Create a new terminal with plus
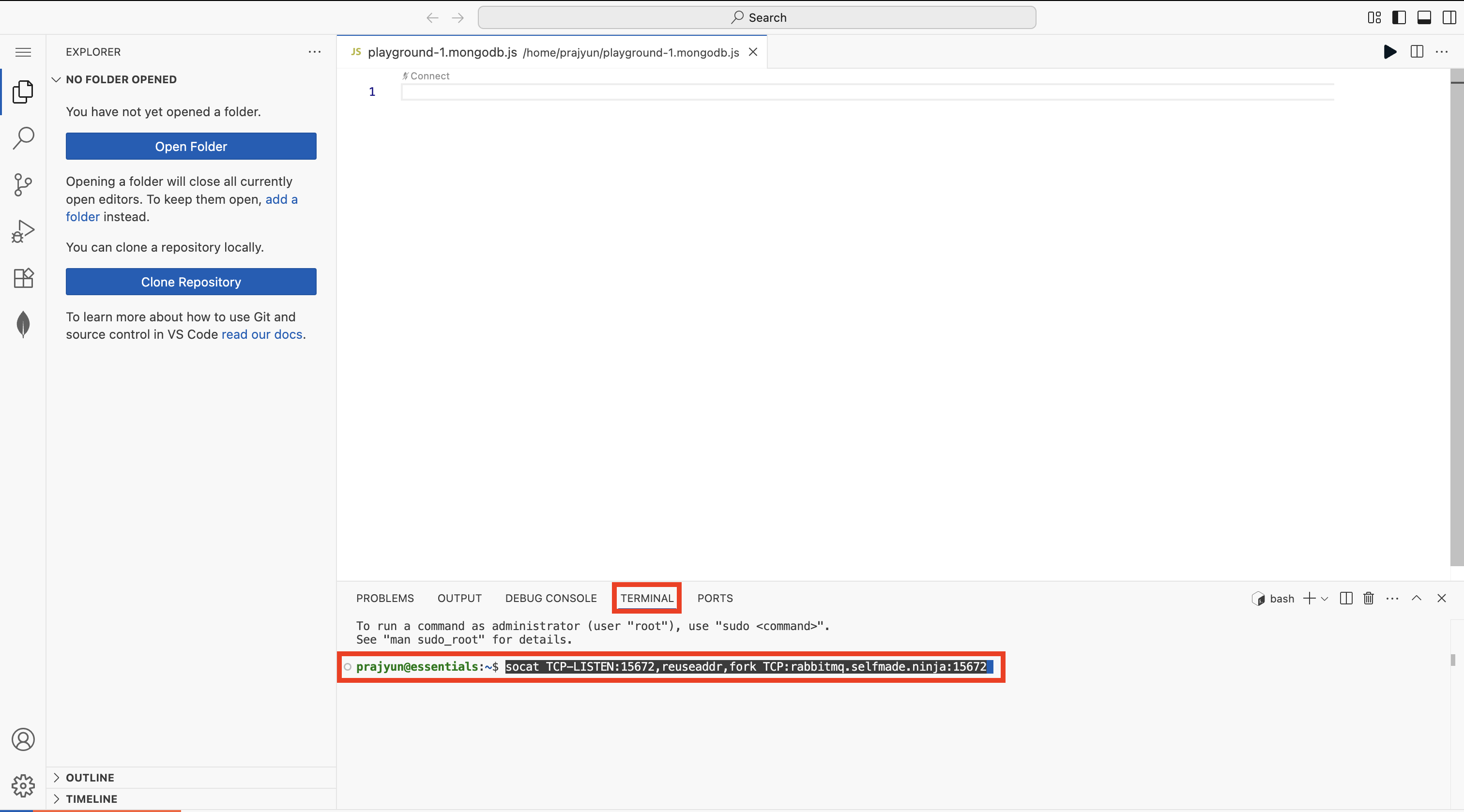The width and height of the screenshot is (1464, 812). [1310, 598]
